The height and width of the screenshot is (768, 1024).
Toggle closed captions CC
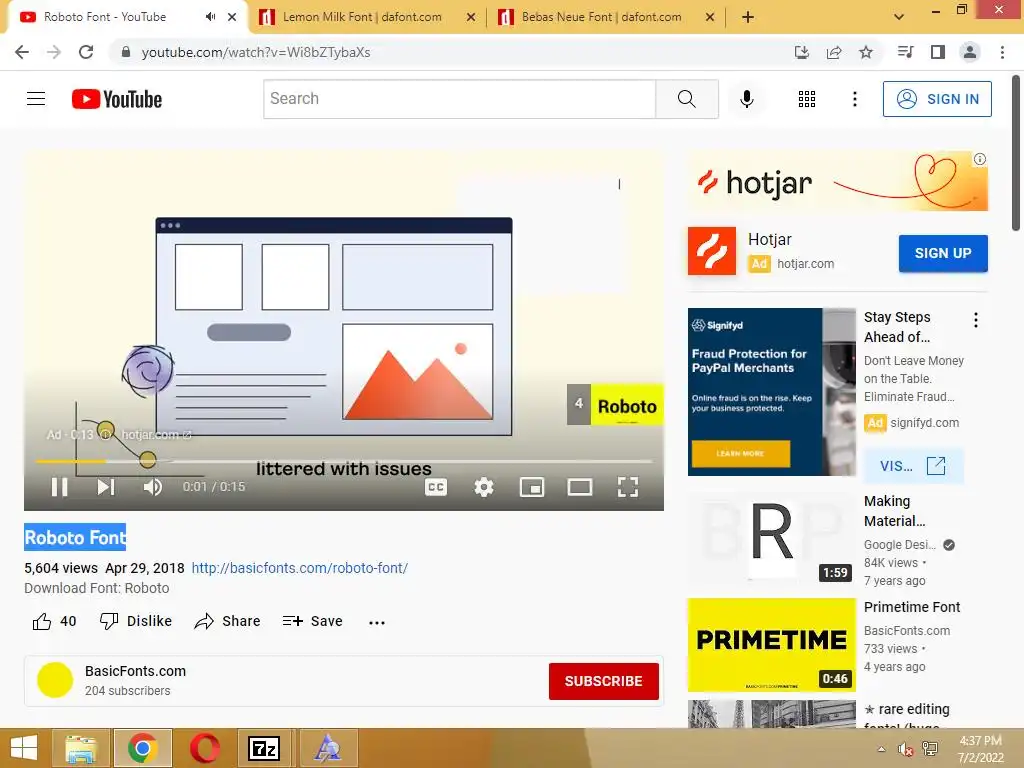click(436, 487)
